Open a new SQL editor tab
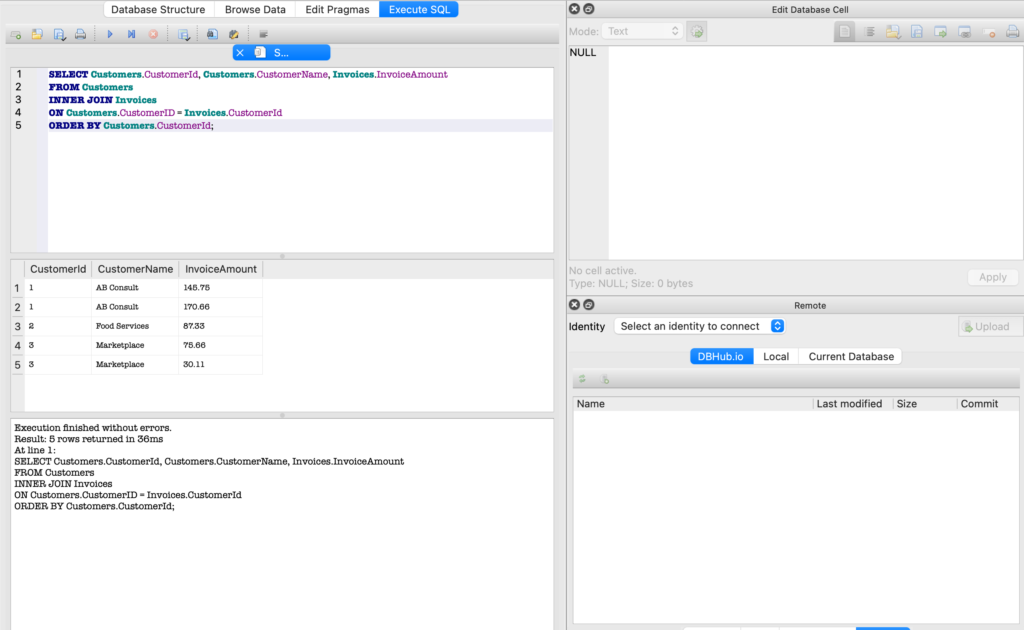Image resolution: width=1024 pixels, height=630 pixels. click(x=16, y=34)
